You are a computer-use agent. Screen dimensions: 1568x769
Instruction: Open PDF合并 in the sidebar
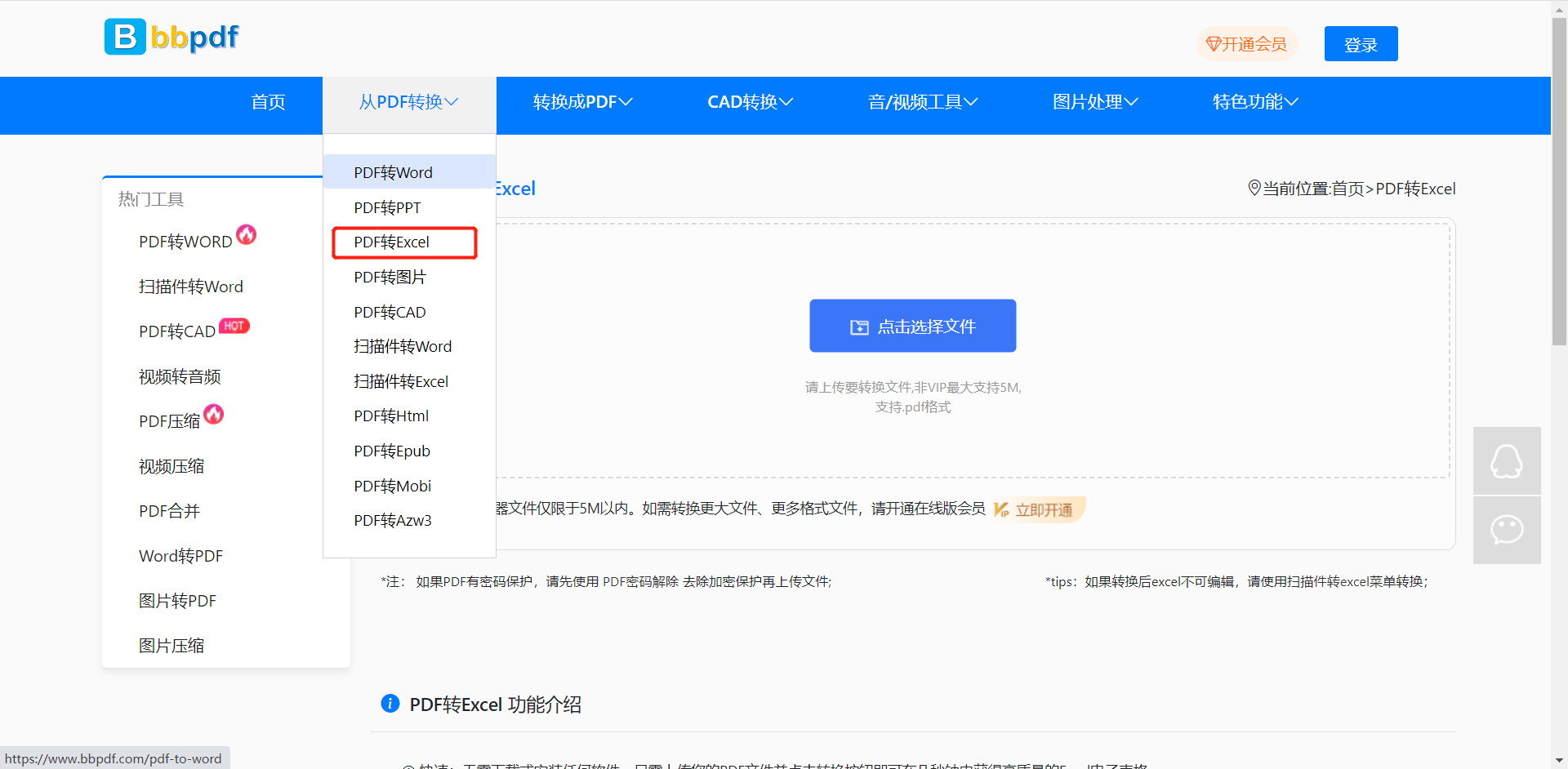pos(169,511)
